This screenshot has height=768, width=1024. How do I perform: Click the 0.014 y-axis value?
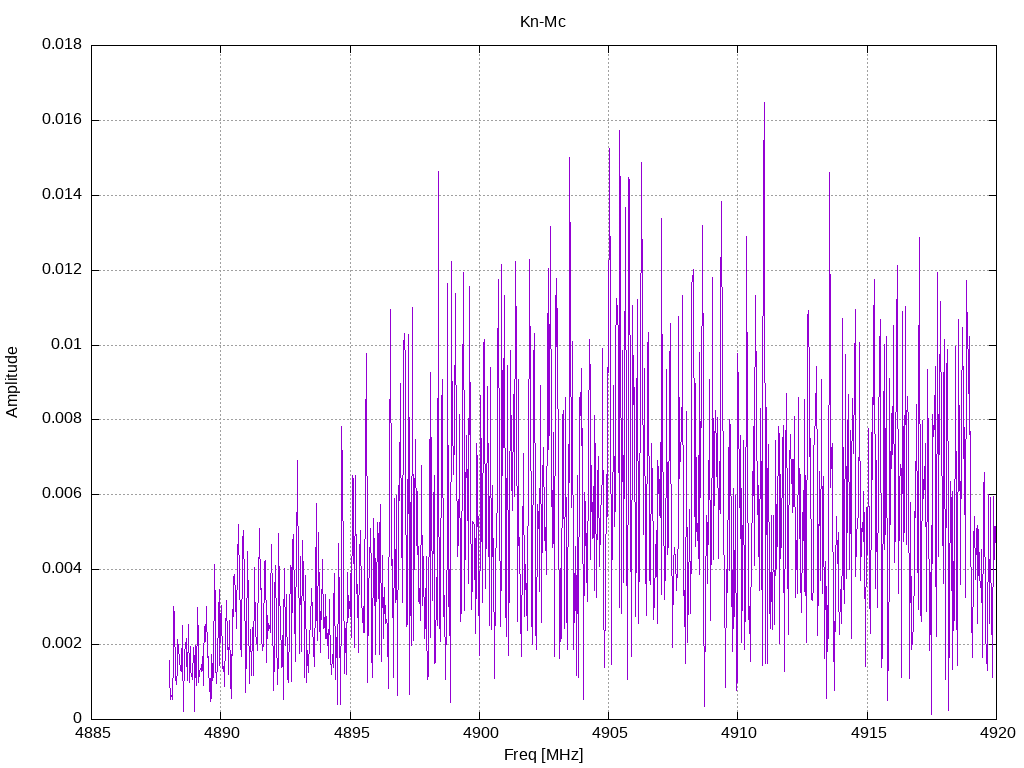(x=62, y=195)
